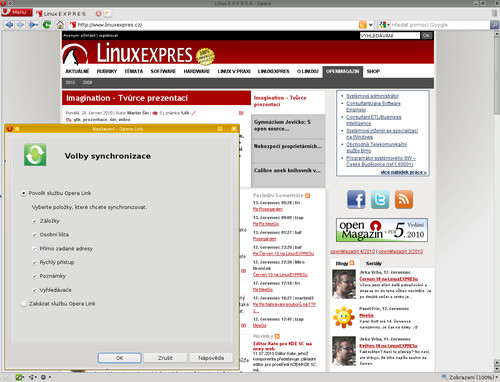Screen dimensions: 500x382
Task: Click the new tab icon
Action: [x=108, y=14]
